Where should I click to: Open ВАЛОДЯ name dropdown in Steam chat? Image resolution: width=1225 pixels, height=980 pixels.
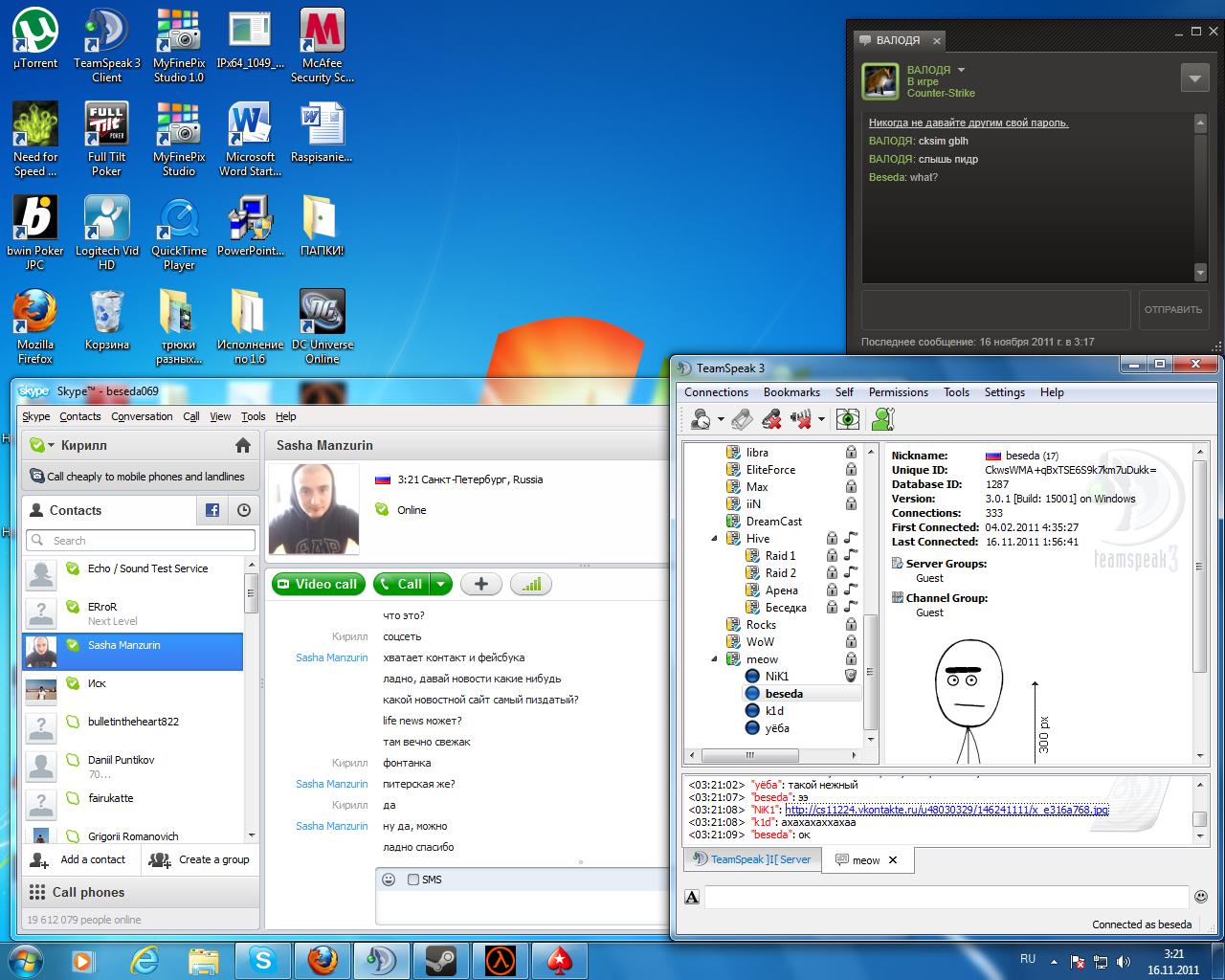click(x=961, y=70)
